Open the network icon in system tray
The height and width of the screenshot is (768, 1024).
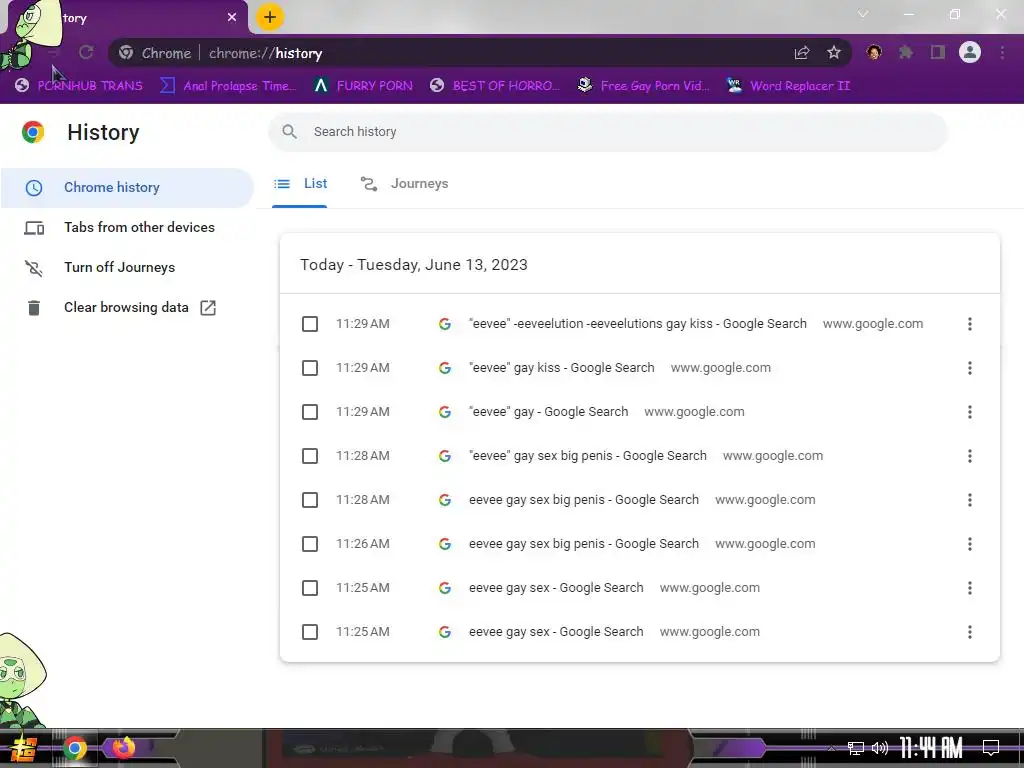[856, 748]
